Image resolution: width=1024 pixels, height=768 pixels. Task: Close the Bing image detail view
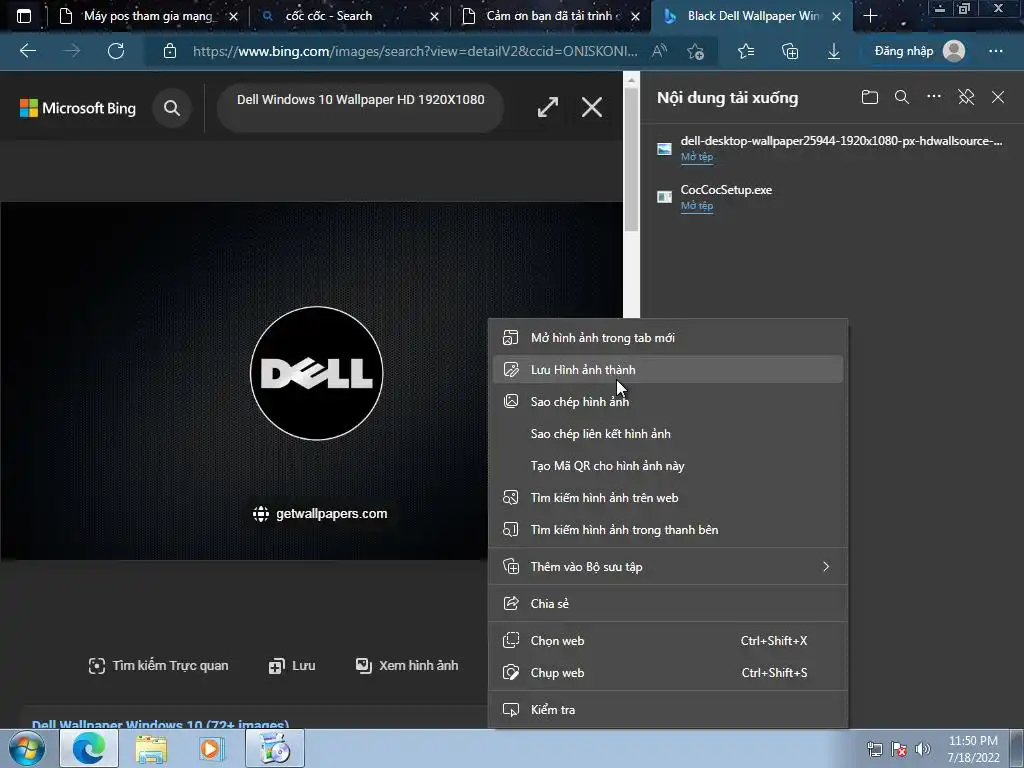click(x=592, y=107)
